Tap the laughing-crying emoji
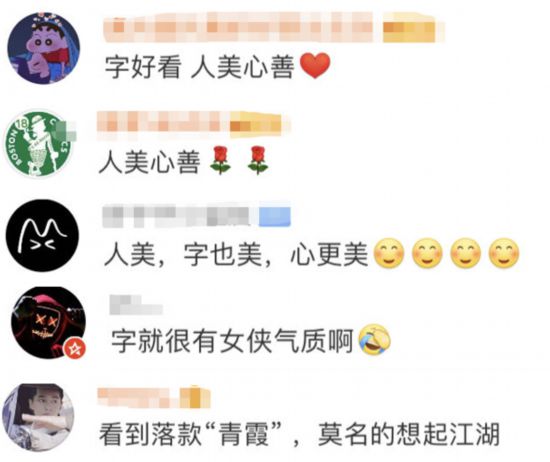Image resolution: width=550 pixels, height=462 pixels. click(375, 339)
